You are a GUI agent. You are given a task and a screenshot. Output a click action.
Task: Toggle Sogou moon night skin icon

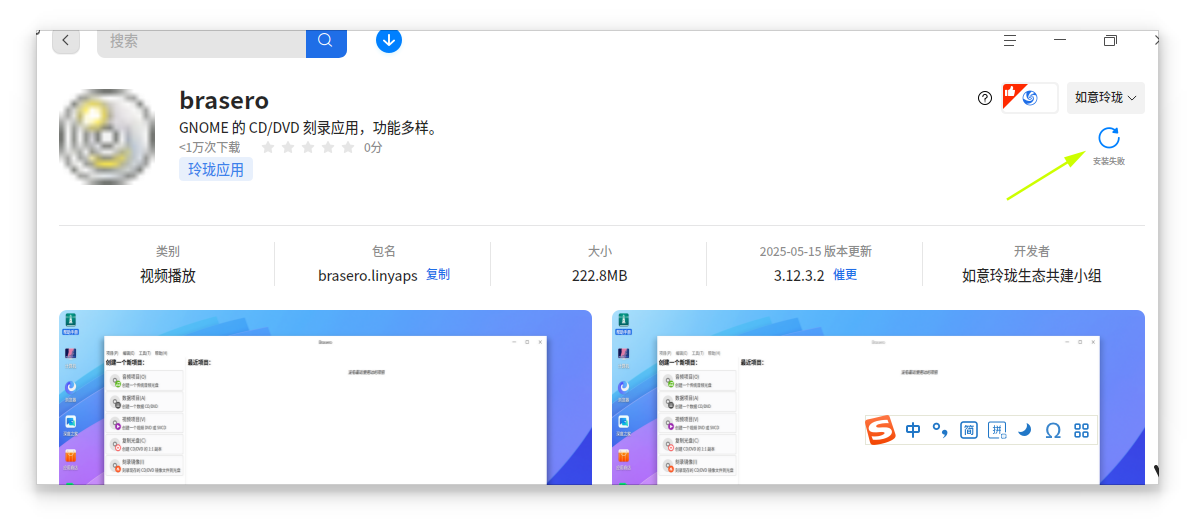click(x=1025, y=431)
